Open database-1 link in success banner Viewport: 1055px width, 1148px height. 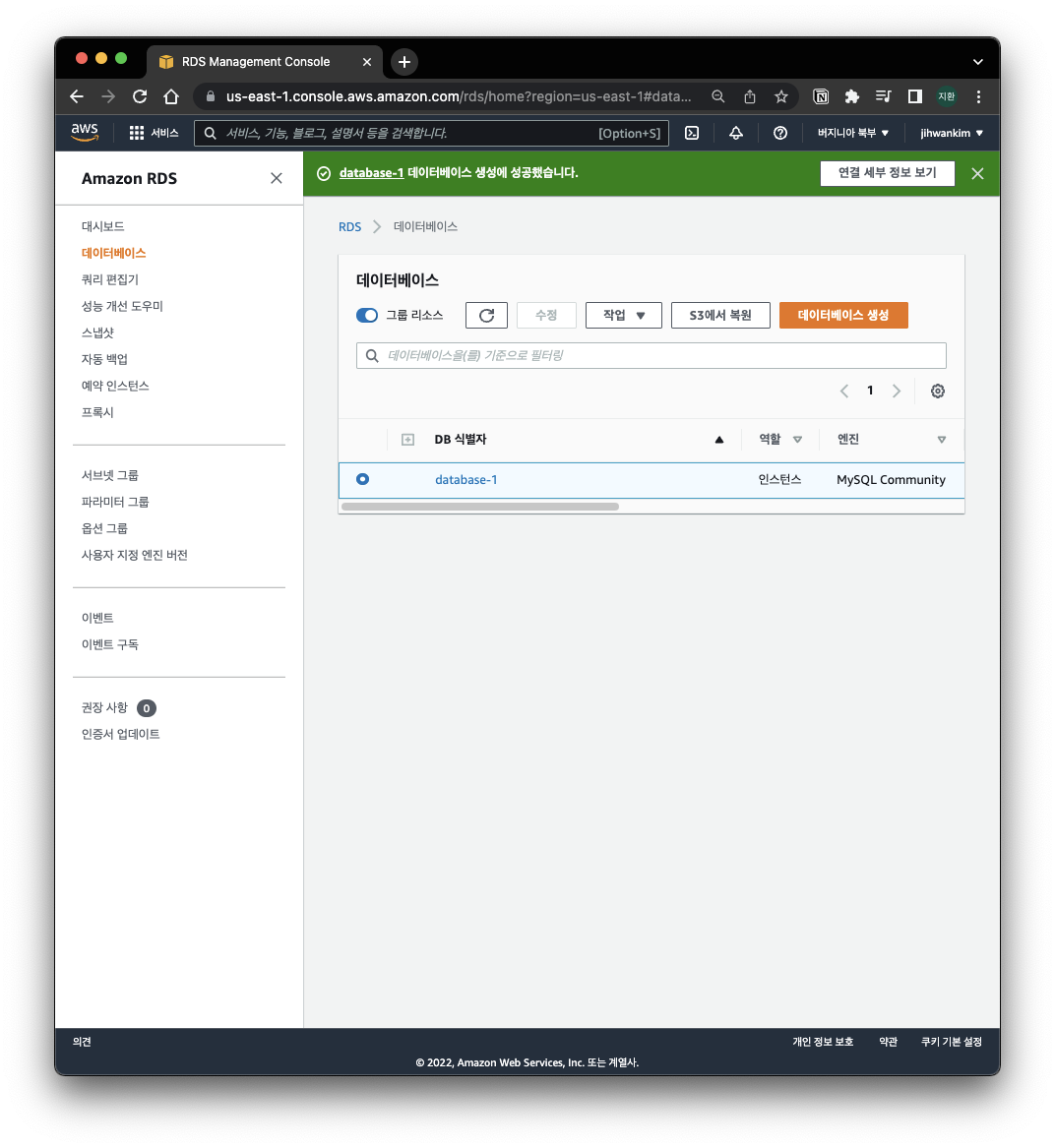point(371,173)
